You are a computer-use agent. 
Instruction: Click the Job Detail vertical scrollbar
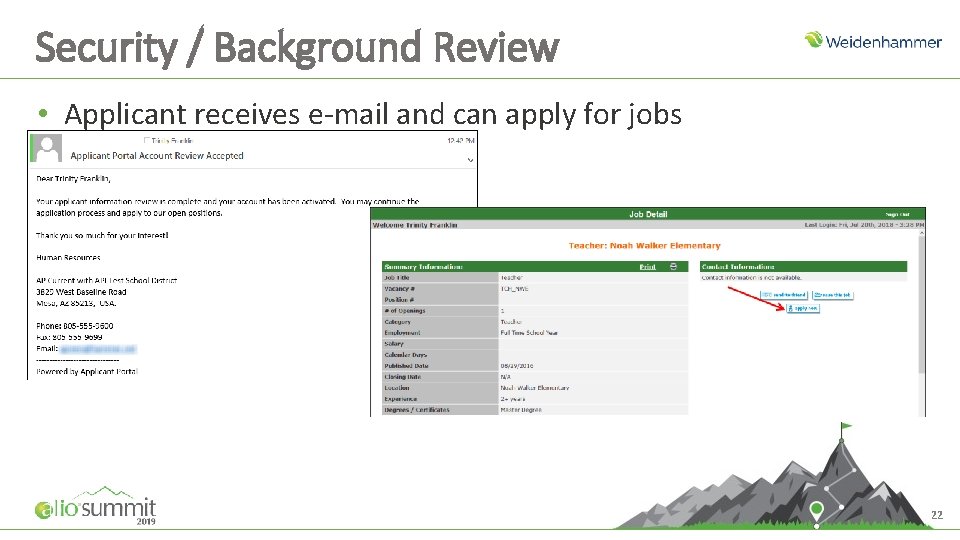(921, 303)
